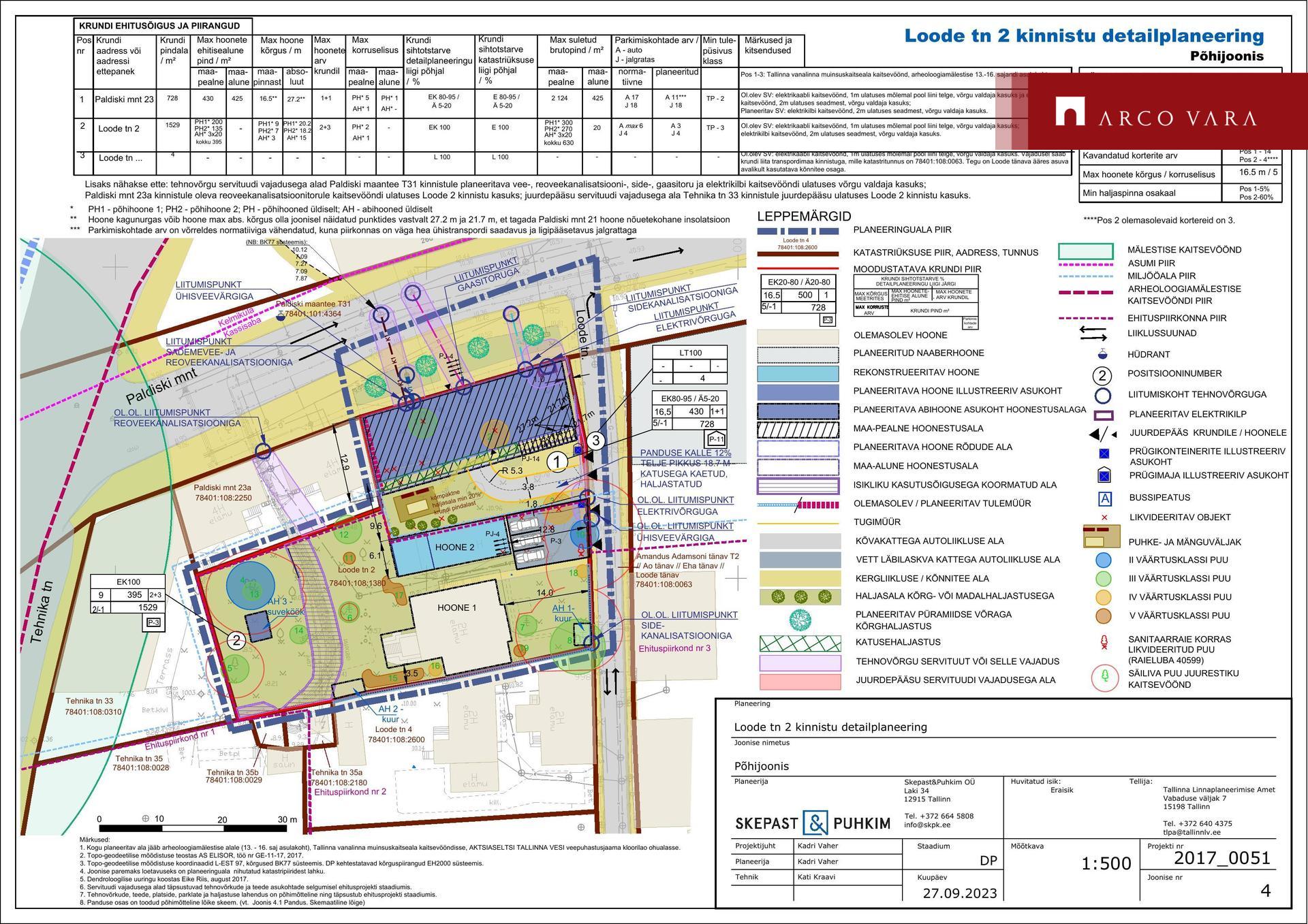Image resolution: width=1308 pixels, height=924 pixels.
Task: Click the IV väärtusklassi puu orange circle
Action: tap(1104, 597)
